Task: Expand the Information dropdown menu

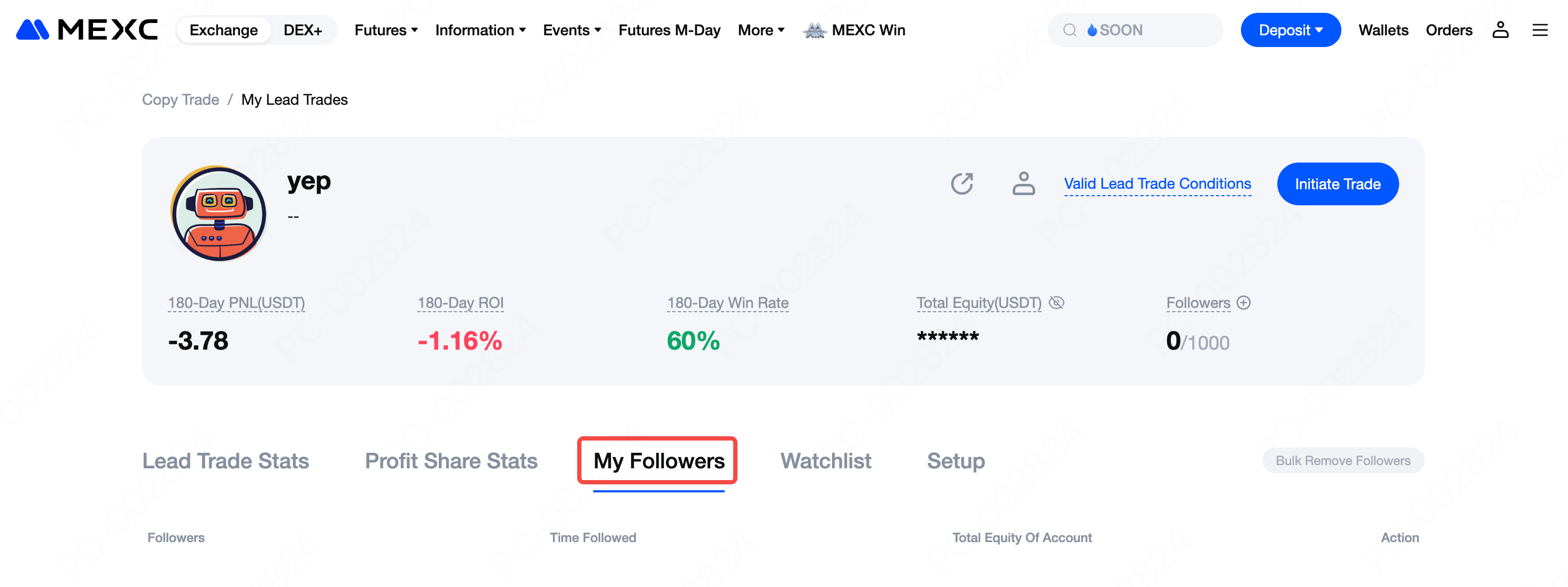Action: pyautogui.click(x=480, y=30)
